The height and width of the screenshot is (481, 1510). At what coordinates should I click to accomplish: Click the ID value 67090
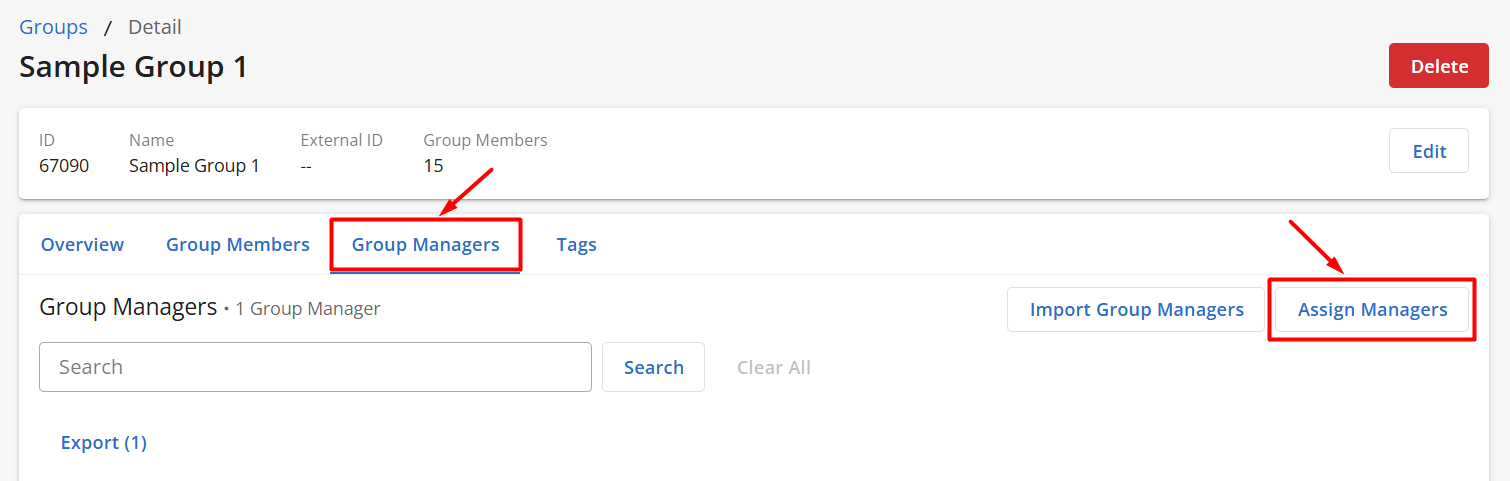[64, 166]
